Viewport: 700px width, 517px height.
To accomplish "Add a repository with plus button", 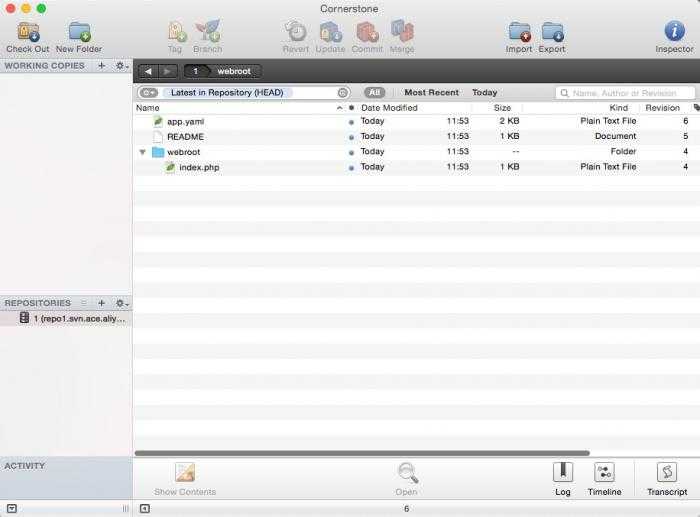I will tap(101, 303).
